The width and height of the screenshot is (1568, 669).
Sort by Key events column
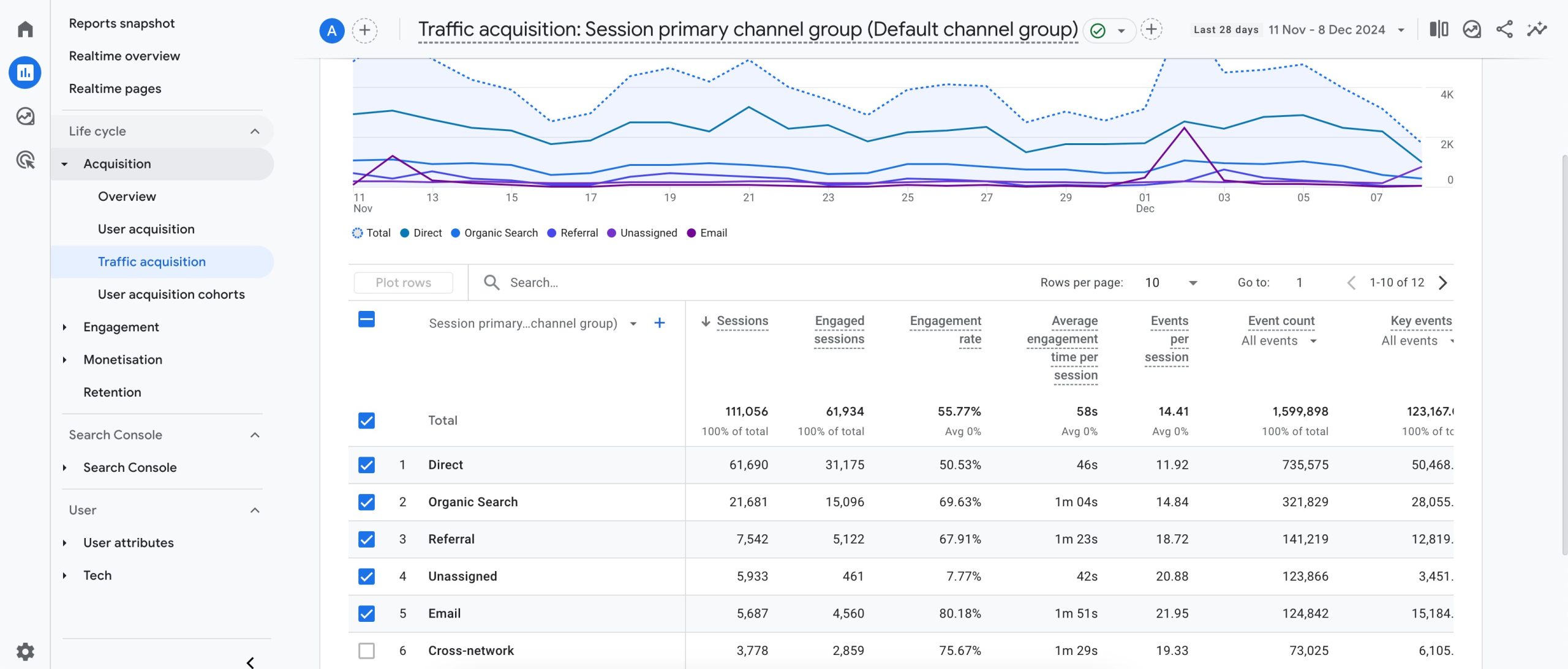(1421, 321)
